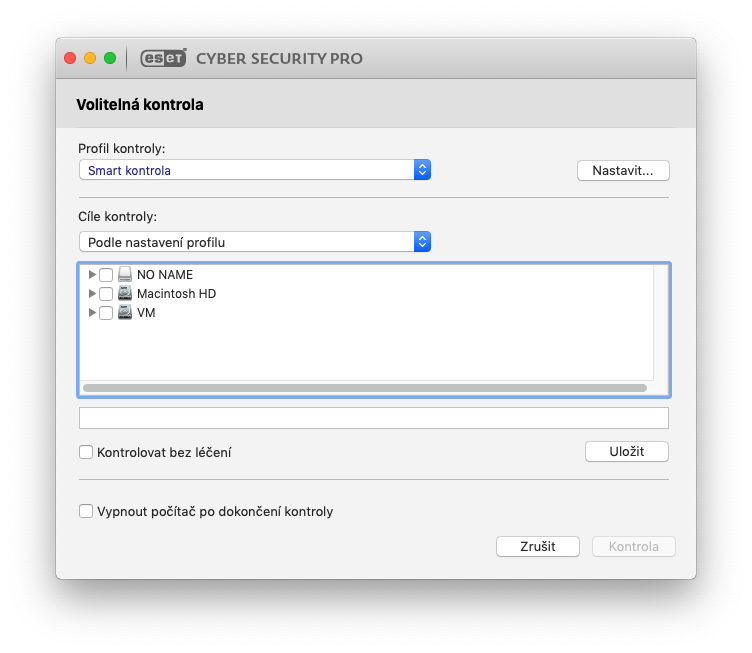Click the scan path text field
752x653 pixels.
(x=373, y=417)
